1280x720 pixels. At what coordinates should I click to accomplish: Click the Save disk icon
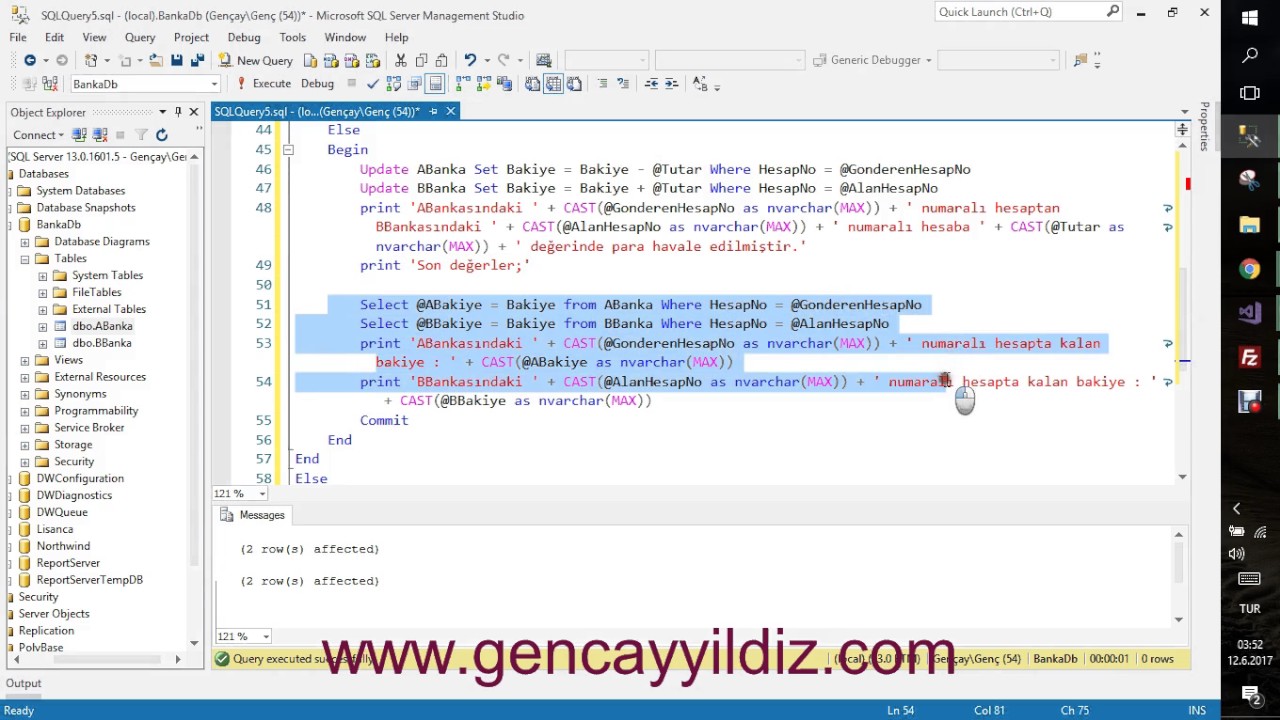177,60
